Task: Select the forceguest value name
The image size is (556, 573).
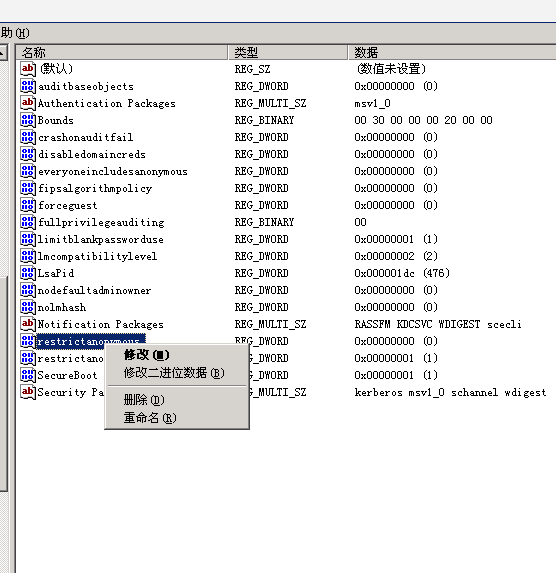Action: pos(68,205)
